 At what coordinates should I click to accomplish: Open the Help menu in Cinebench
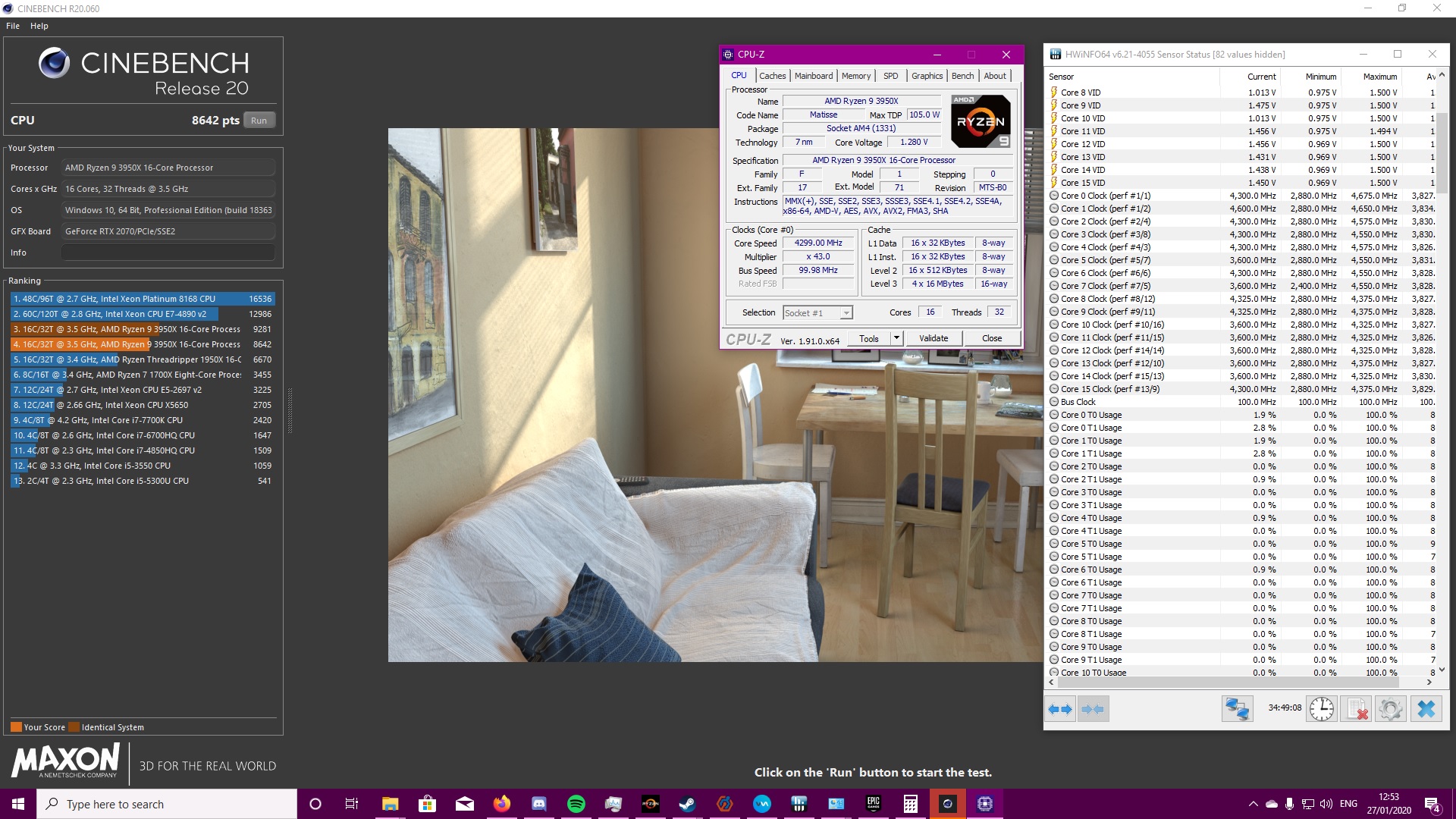point(39,26)
